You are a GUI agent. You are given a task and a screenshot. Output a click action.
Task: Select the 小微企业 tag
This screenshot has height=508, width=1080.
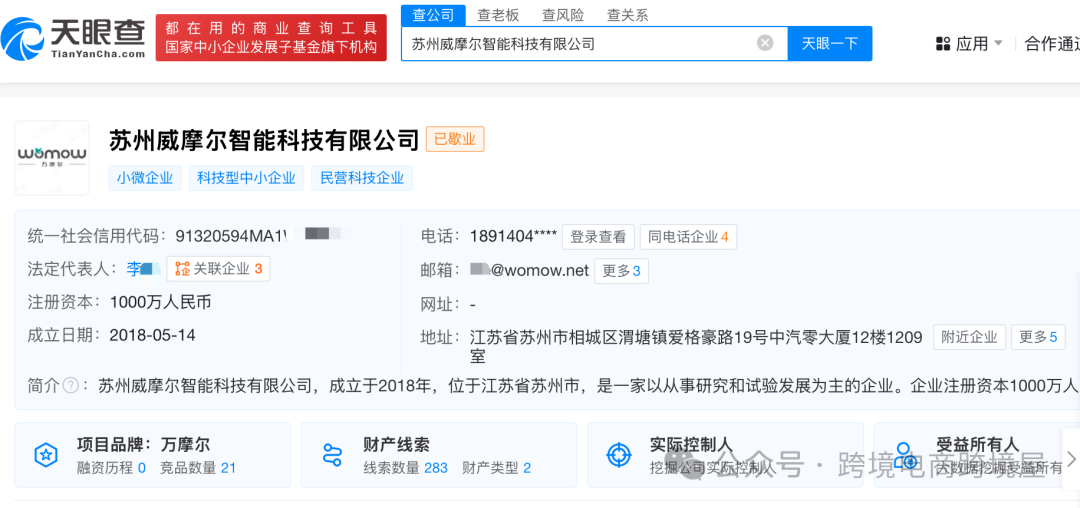click(145, 178)
